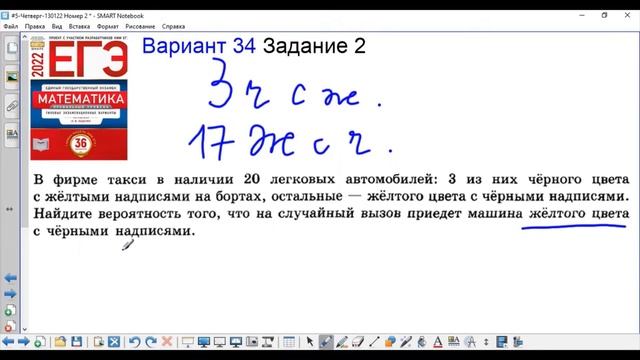Minimize the SMART Notebook window
Viewport: 640px width, 360px height.
[582, 16]
